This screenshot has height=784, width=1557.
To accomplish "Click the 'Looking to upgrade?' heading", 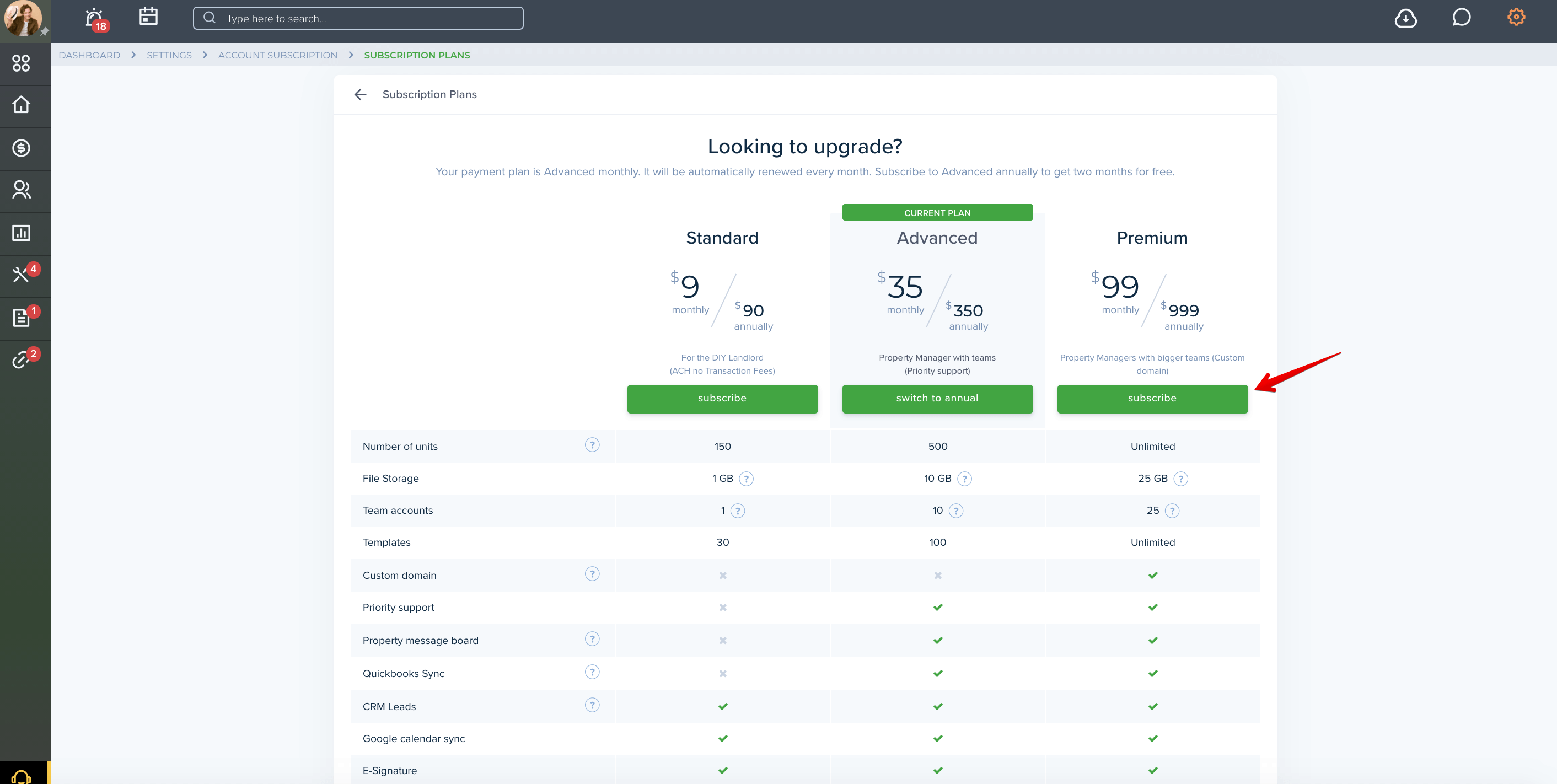I will coord(805,147).
